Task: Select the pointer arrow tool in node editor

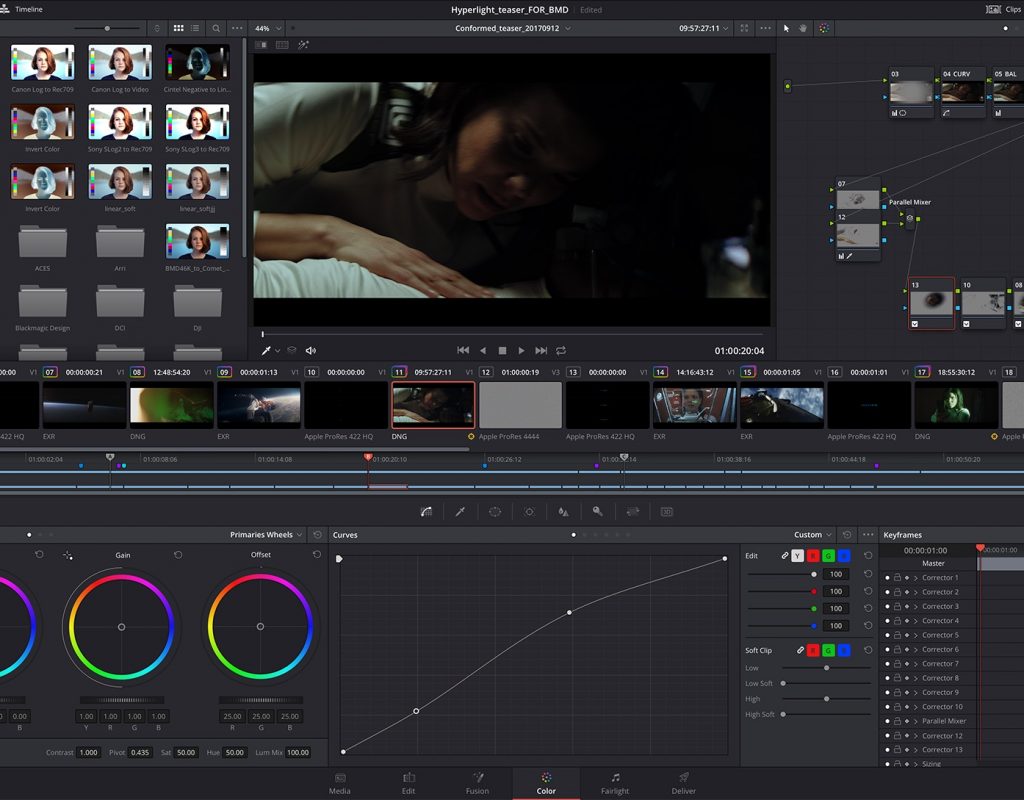Action: (x=786, y=29)
